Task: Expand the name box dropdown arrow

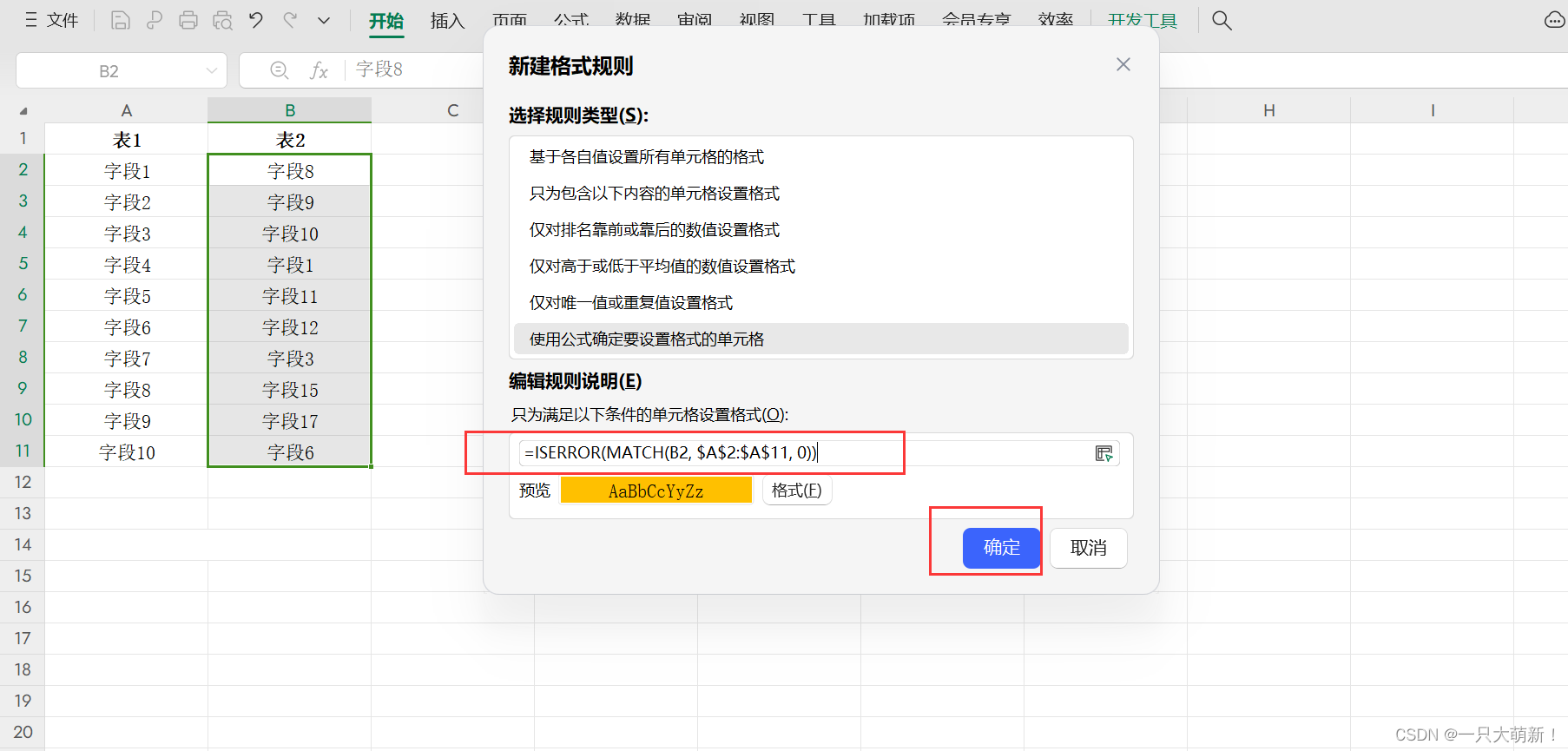Action: point(211,71)
